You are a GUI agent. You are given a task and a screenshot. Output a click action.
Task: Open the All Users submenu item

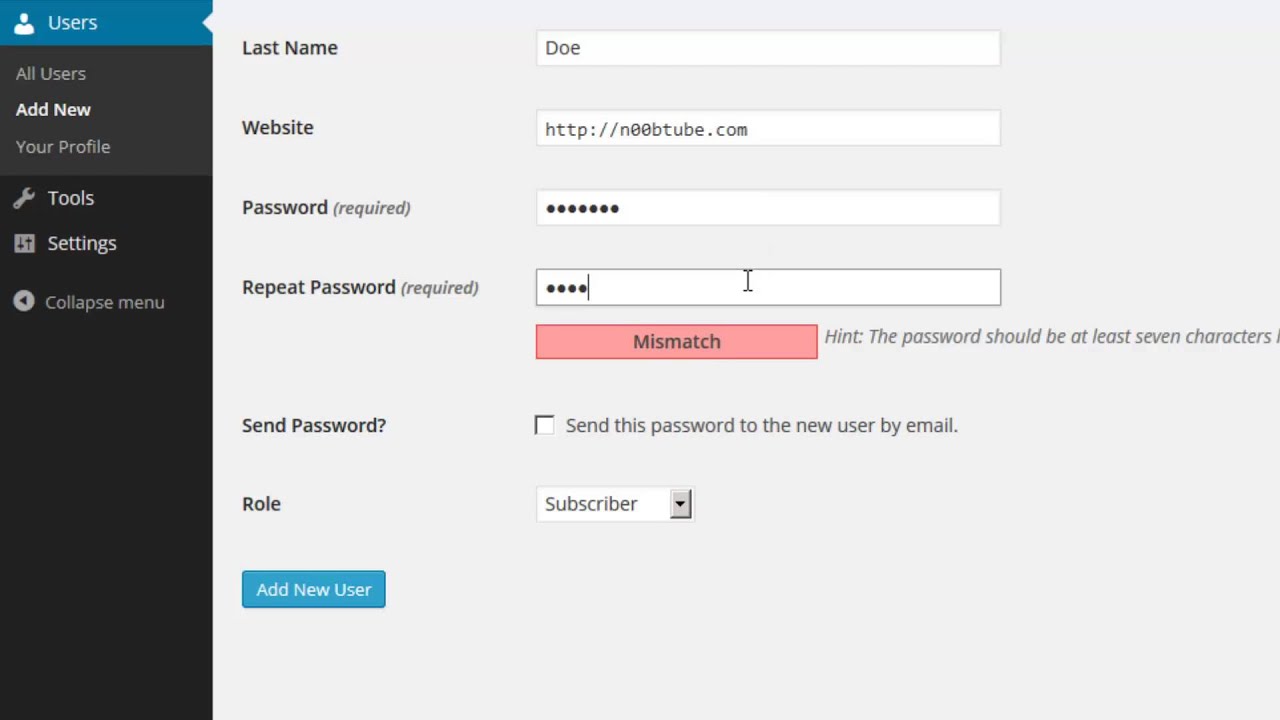[x=51, y=74]
